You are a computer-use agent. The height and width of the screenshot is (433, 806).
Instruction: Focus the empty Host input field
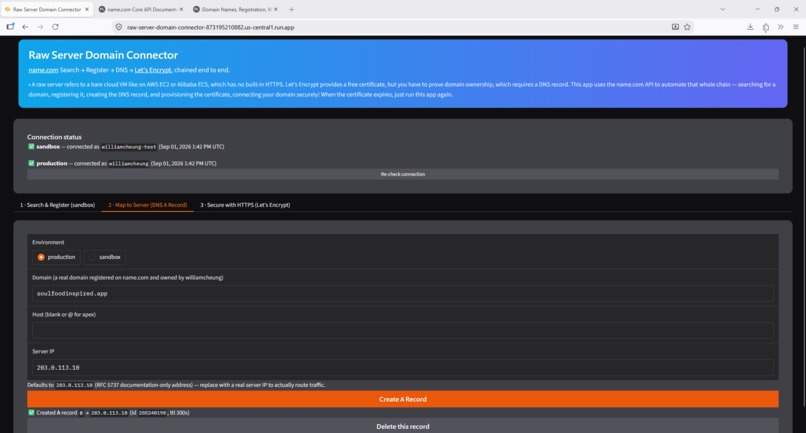402,331
